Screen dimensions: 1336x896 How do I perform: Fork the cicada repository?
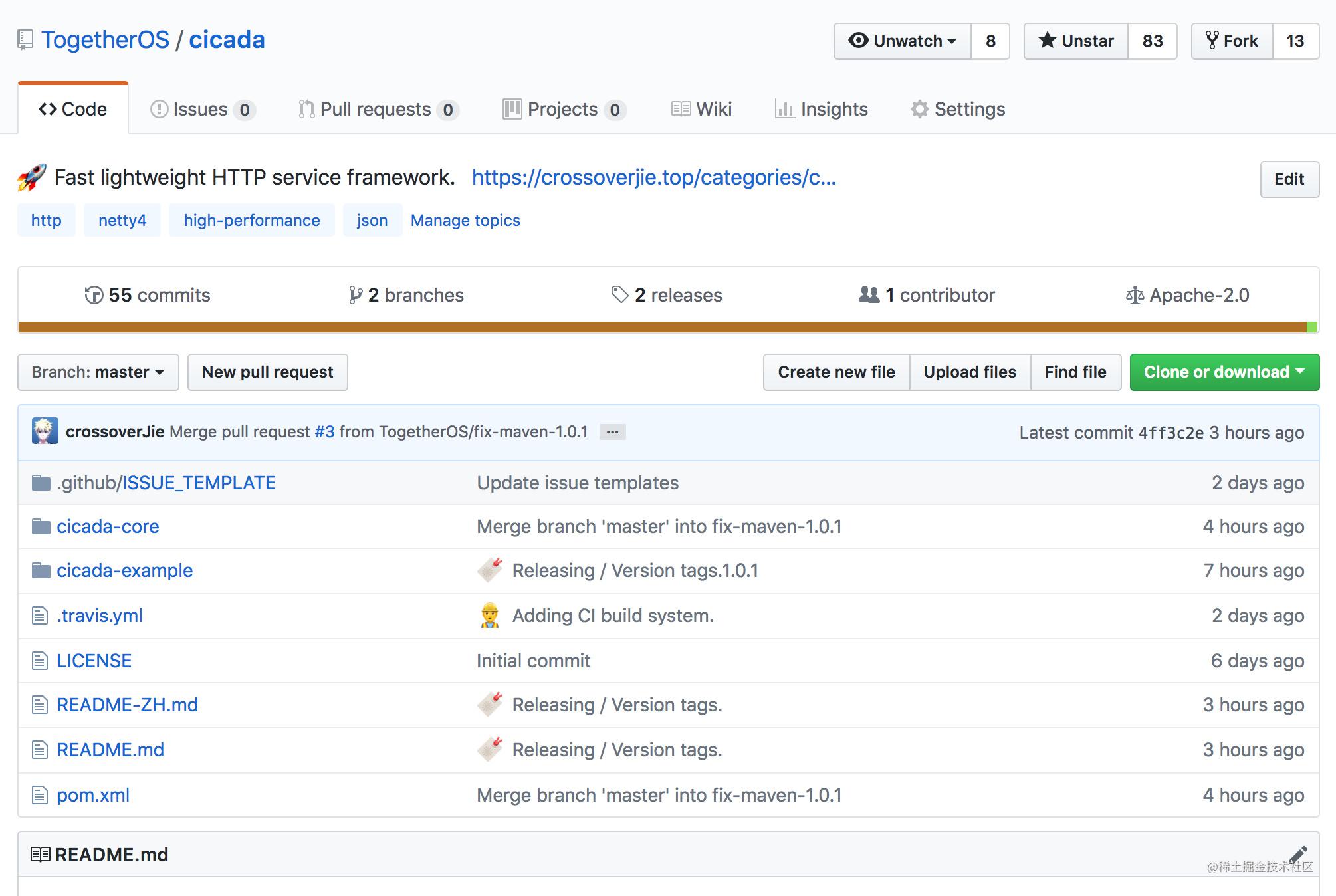point(1232,41)
